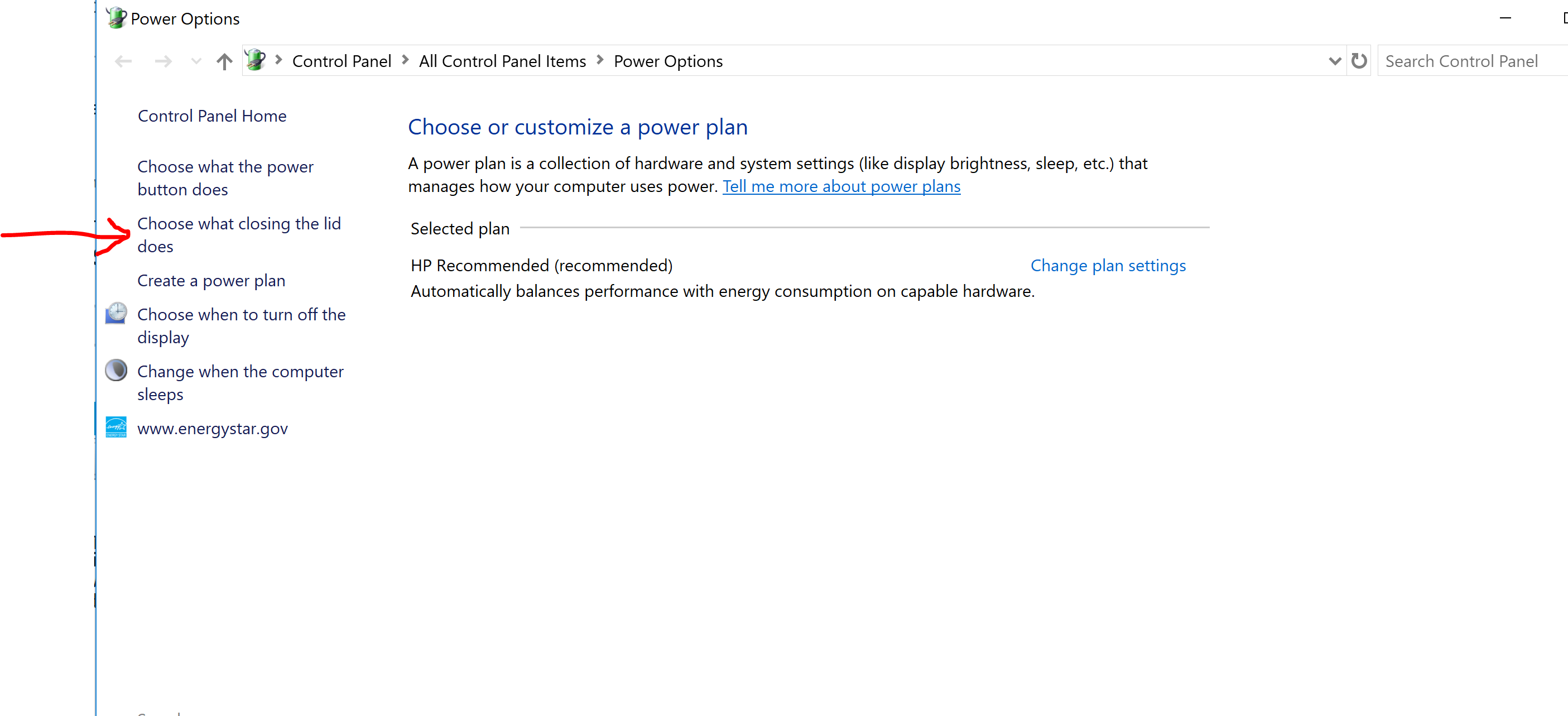Click the Power Options title bar icon
1568x716 pixels.
click(x=116, y=18)
